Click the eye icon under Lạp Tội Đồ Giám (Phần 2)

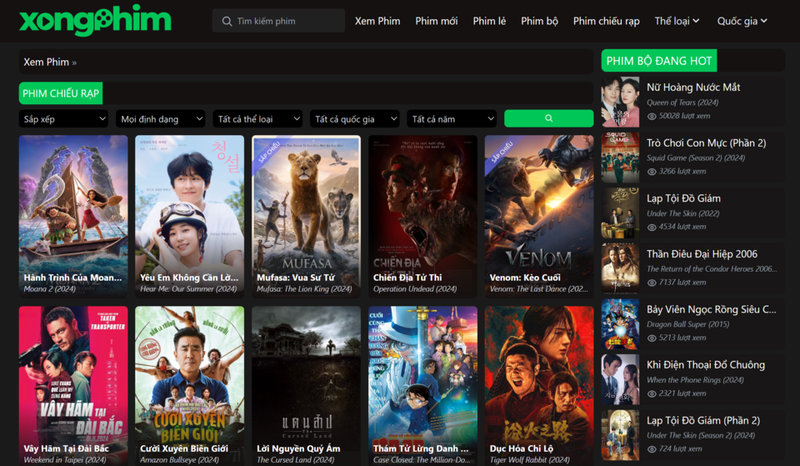coord(652,449)
